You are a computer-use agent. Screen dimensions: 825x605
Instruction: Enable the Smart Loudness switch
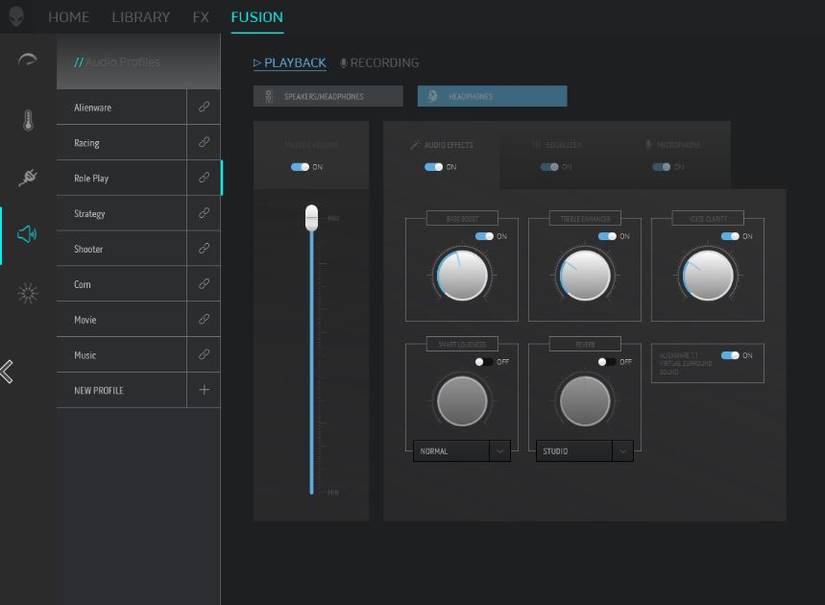(484, 362)
